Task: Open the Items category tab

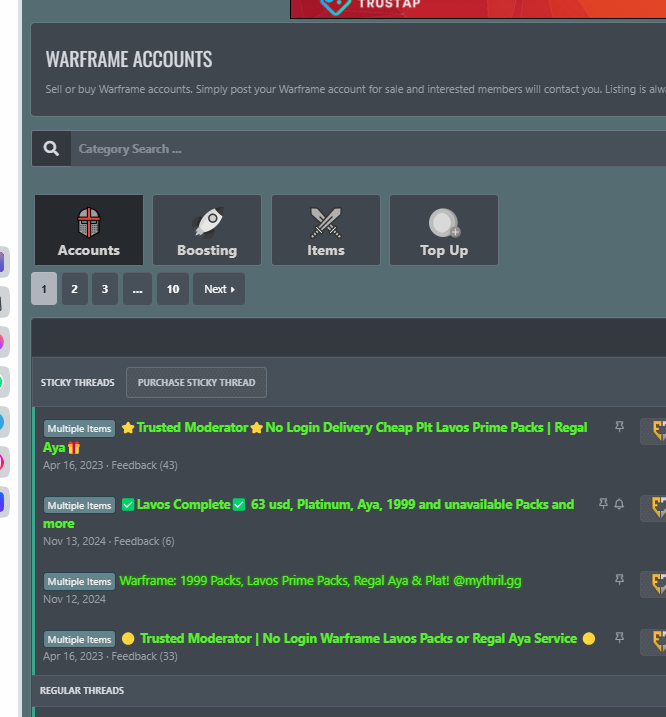Action: pos(326,230)
